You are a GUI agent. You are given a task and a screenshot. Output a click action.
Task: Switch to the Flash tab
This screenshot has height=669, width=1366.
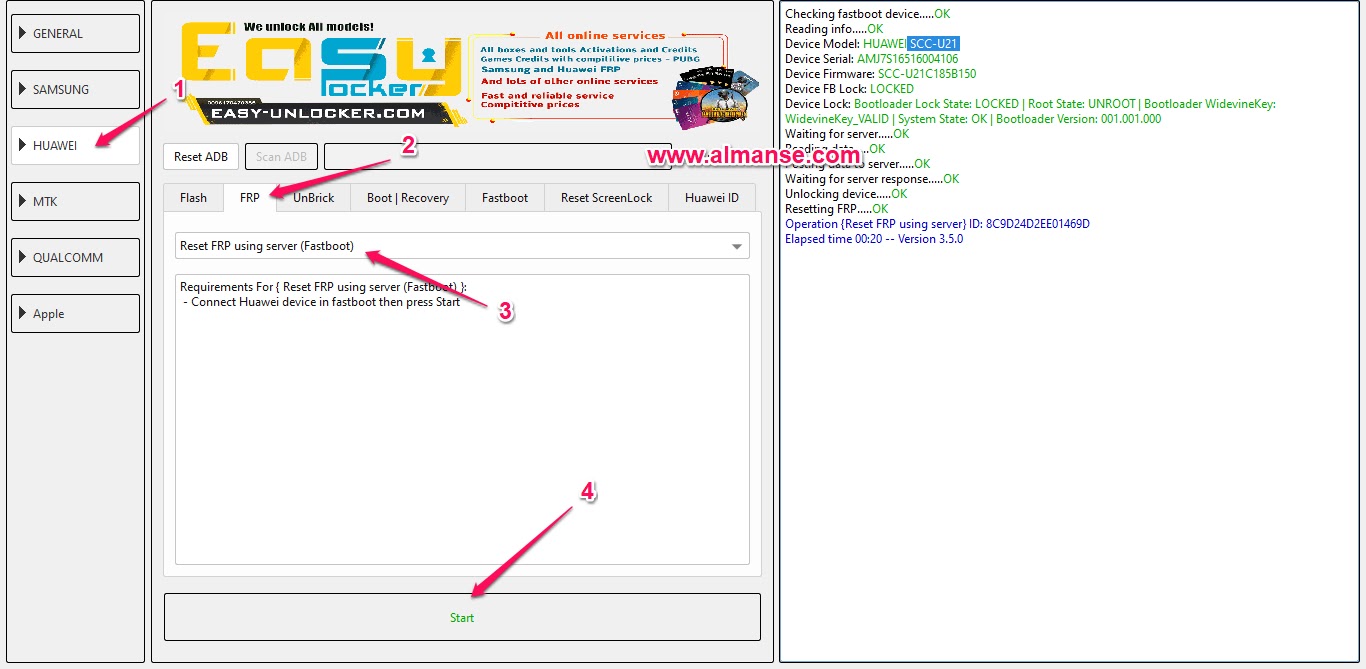[194, 197]
